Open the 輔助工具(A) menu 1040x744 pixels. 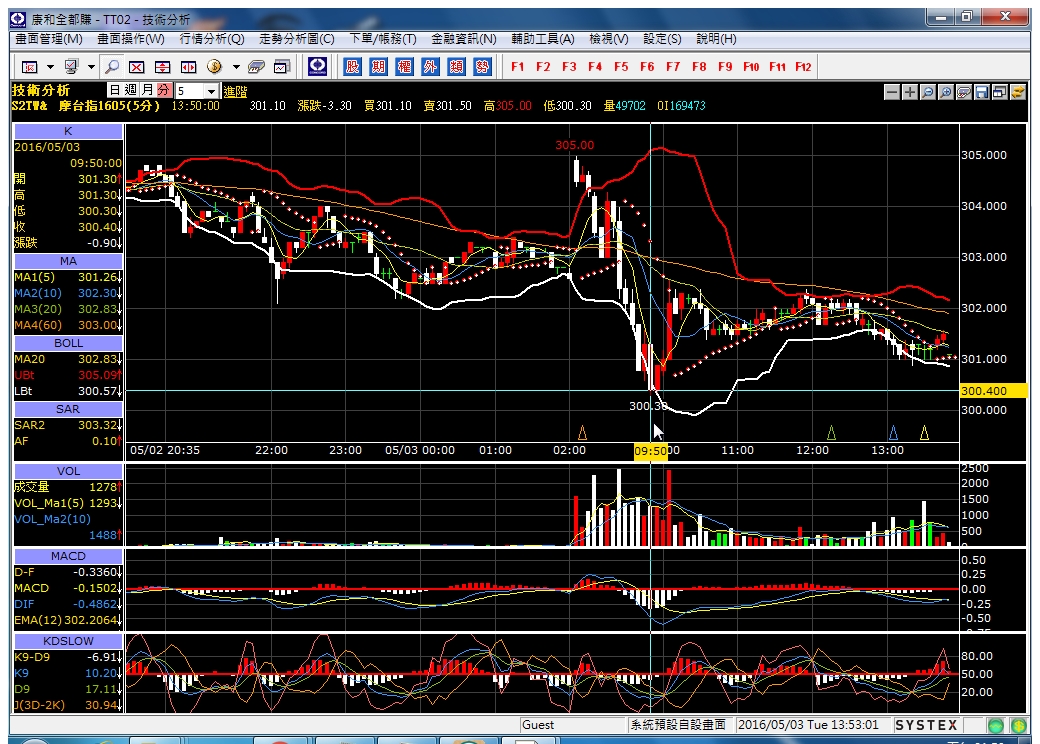[x=543, y=39]
